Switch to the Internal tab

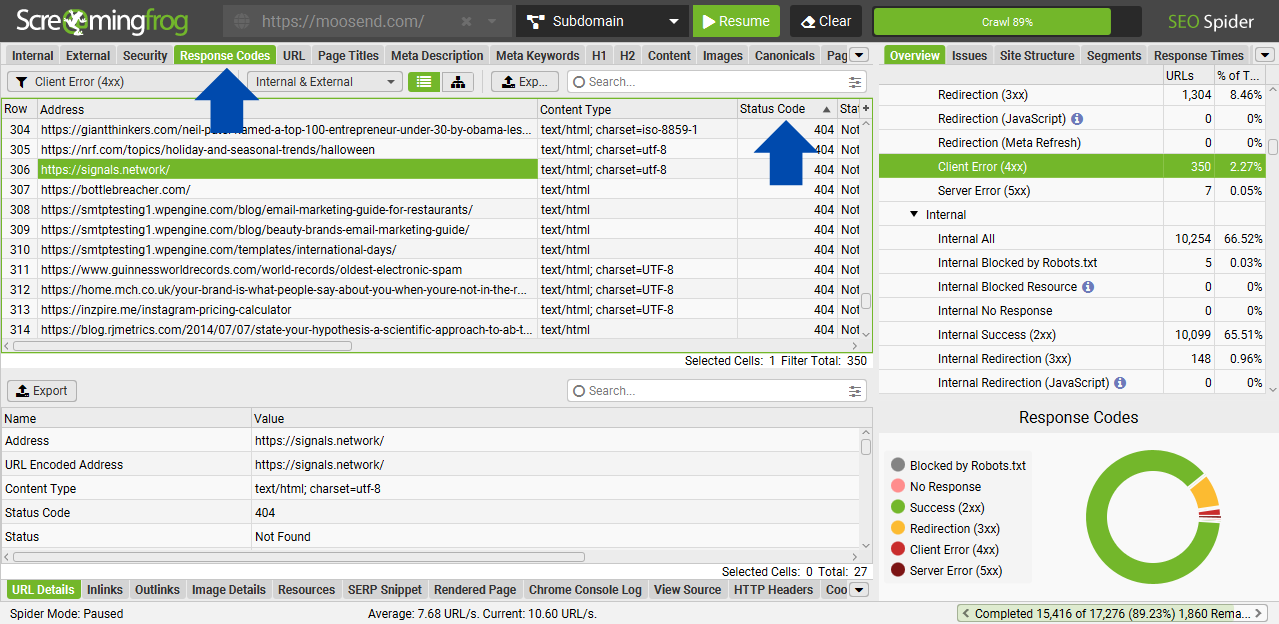(33, 56)
